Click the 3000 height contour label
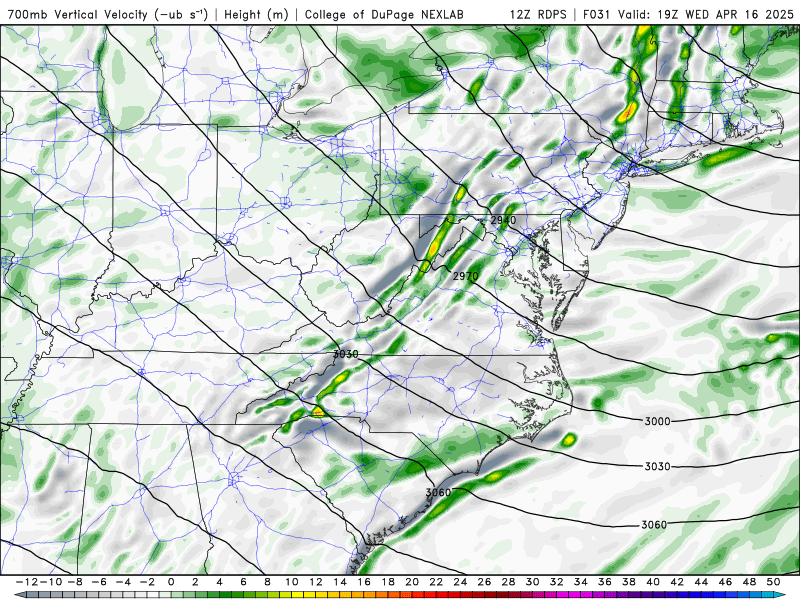Image resolution: width=800 pixels, height=600 pixels. [x=657, y=421]
